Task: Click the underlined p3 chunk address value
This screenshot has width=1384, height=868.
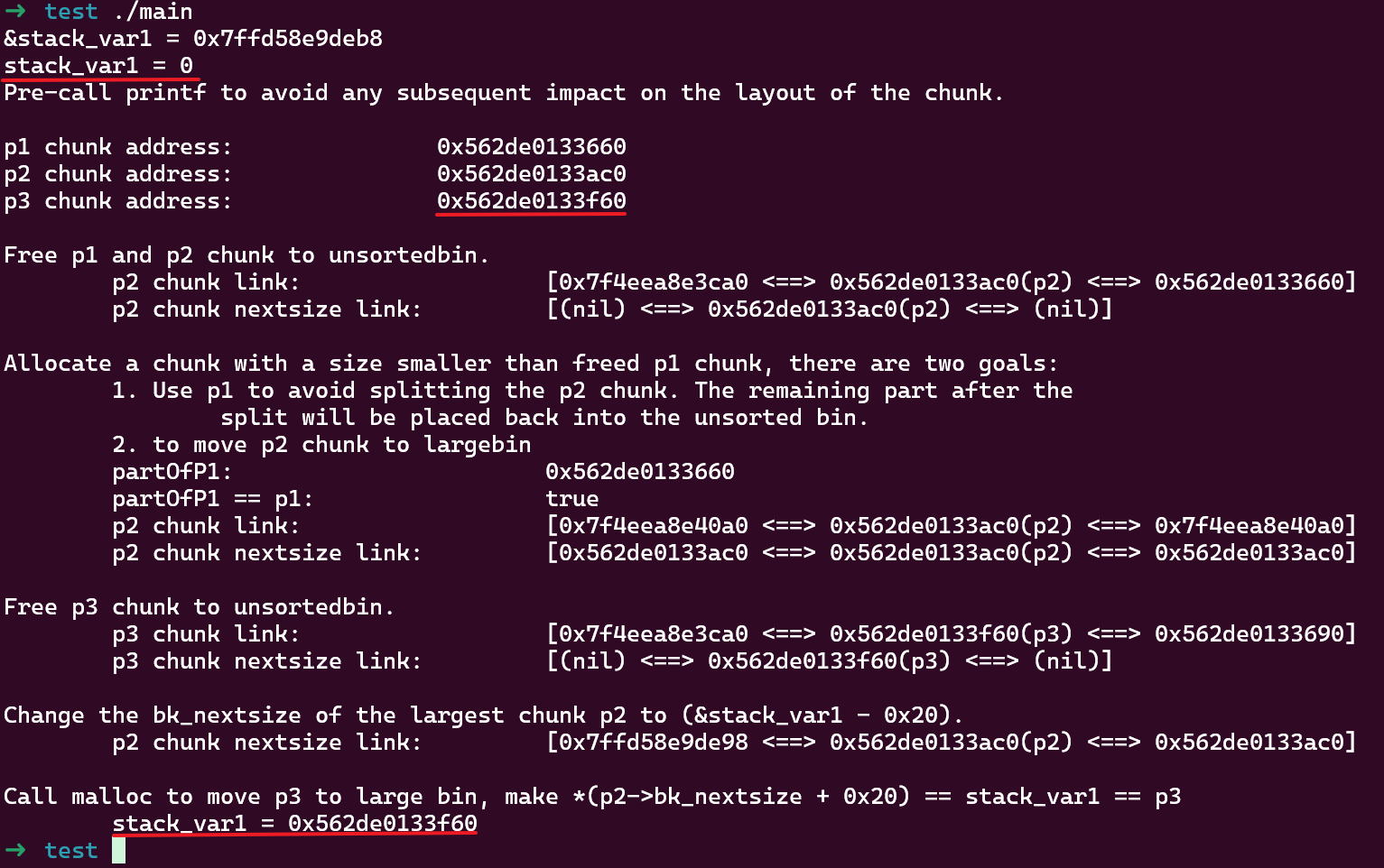Action: (x=531, y=200)
